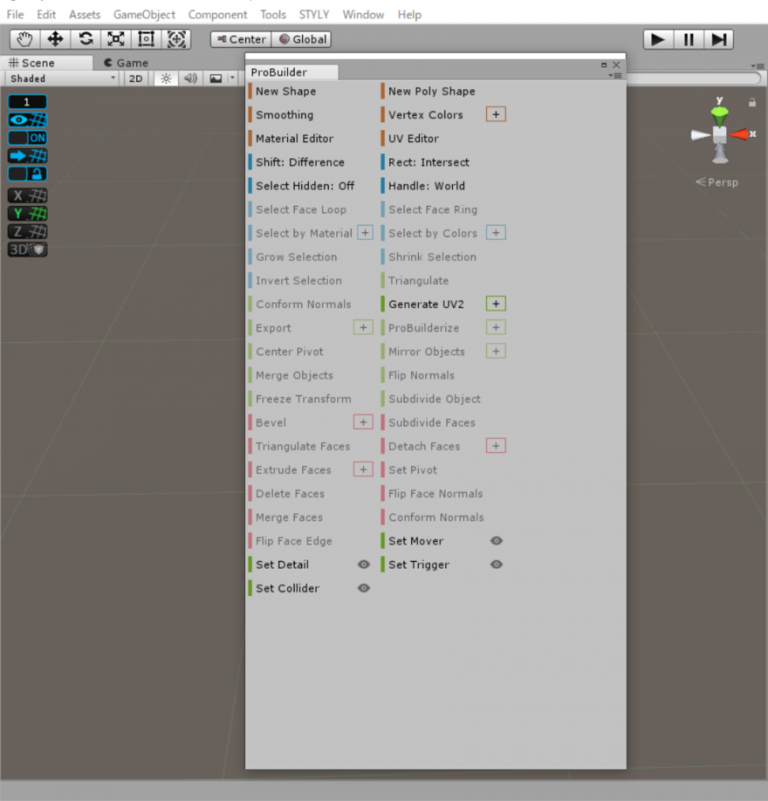Toggle Set Collider visibility eye
768x801 pixels.
tap(364, 589)
